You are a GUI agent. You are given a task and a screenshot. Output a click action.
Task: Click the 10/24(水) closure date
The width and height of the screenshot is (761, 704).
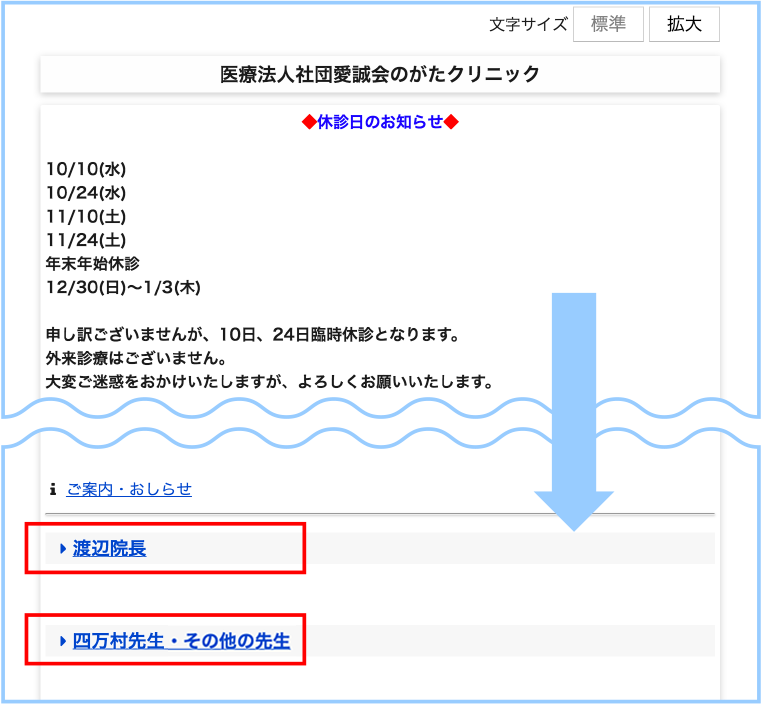pos(86,193)
